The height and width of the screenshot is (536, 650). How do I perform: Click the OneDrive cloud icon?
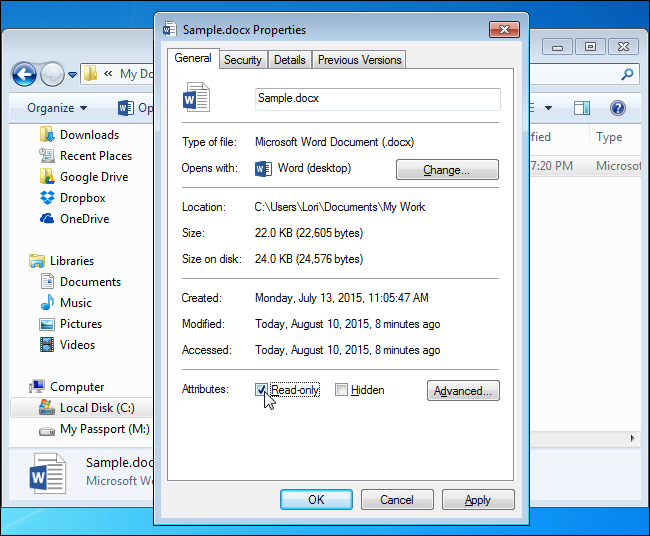[x=47, y=218]
